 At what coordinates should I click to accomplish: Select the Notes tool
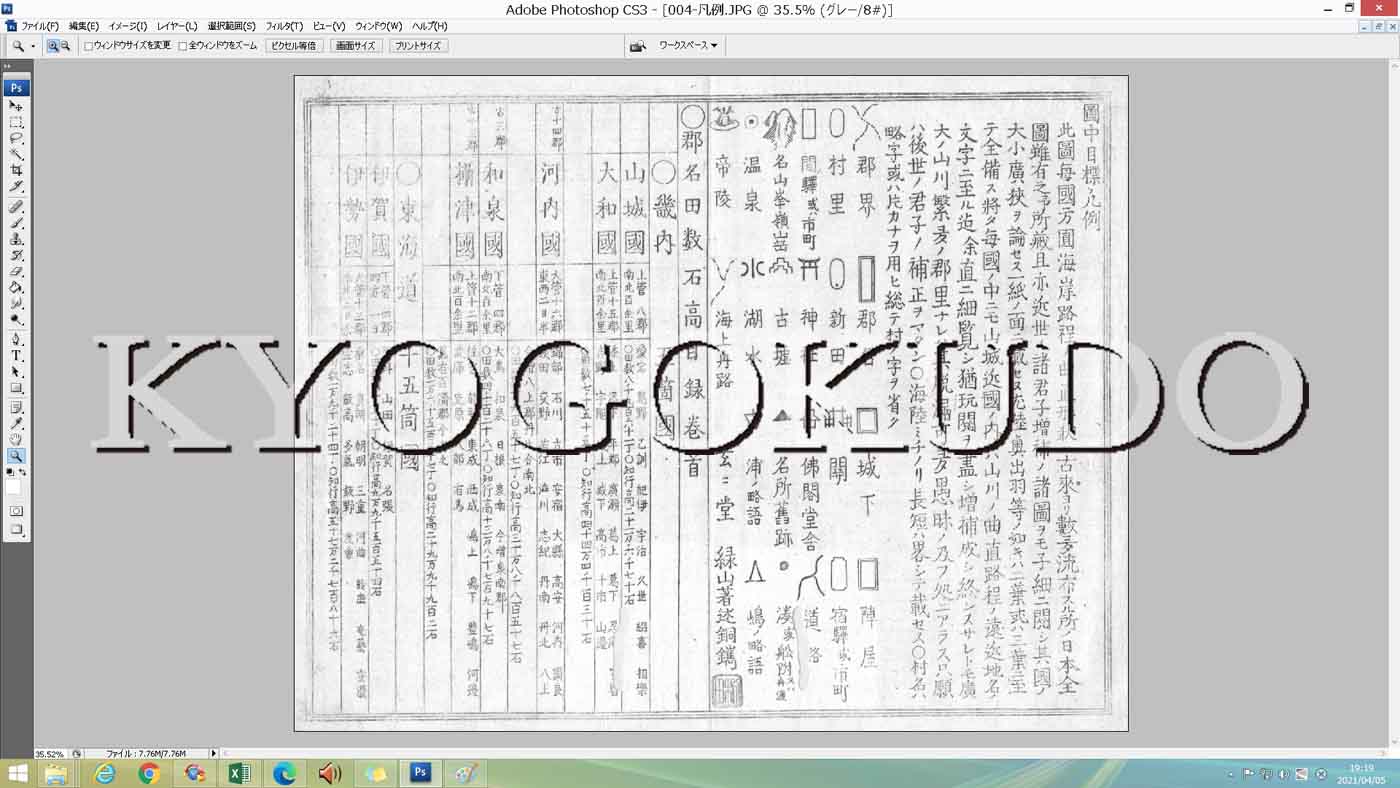click(16, 408)
